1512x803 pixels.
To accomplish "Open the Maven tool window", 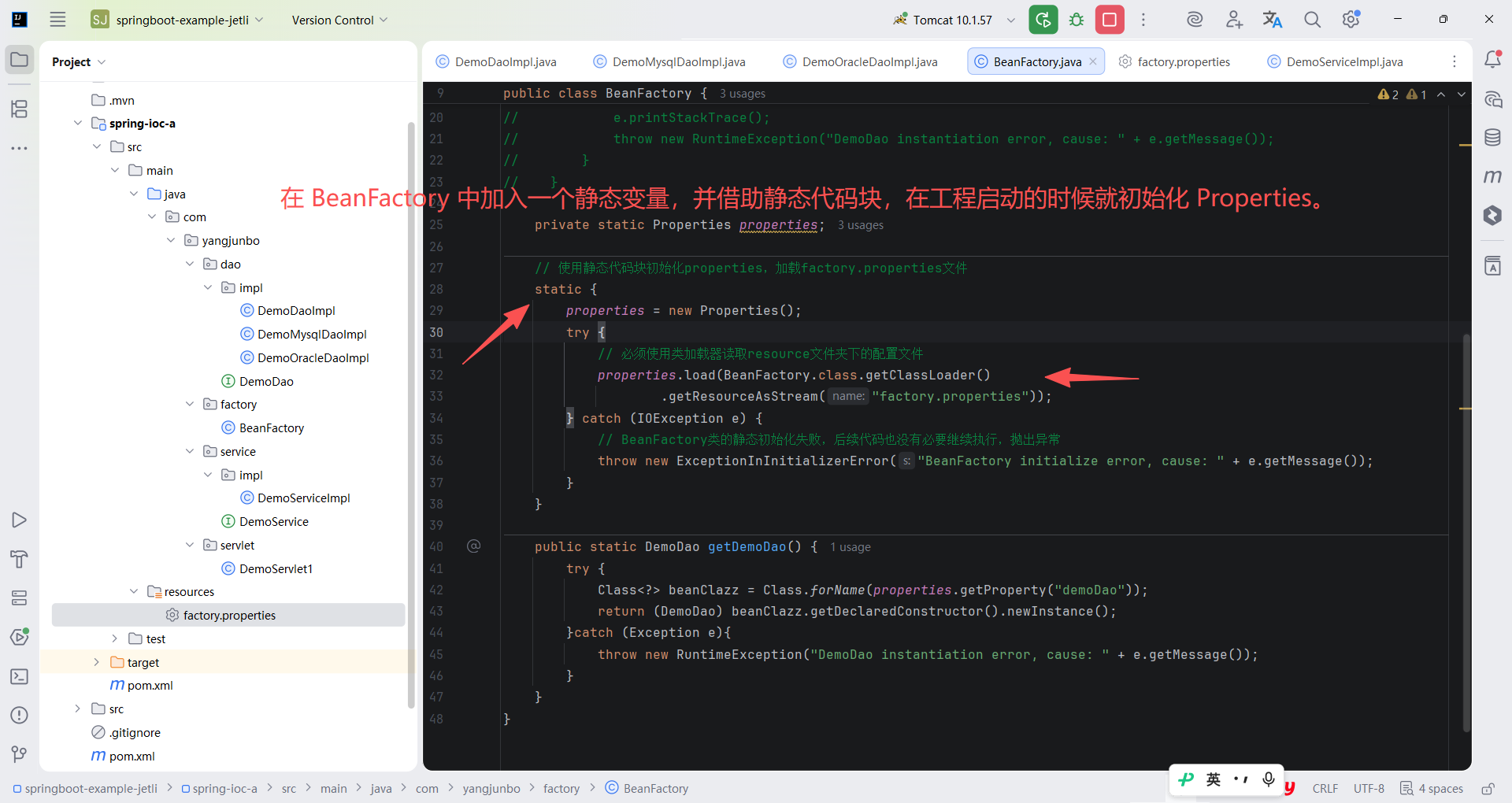I will (1492, 176).
